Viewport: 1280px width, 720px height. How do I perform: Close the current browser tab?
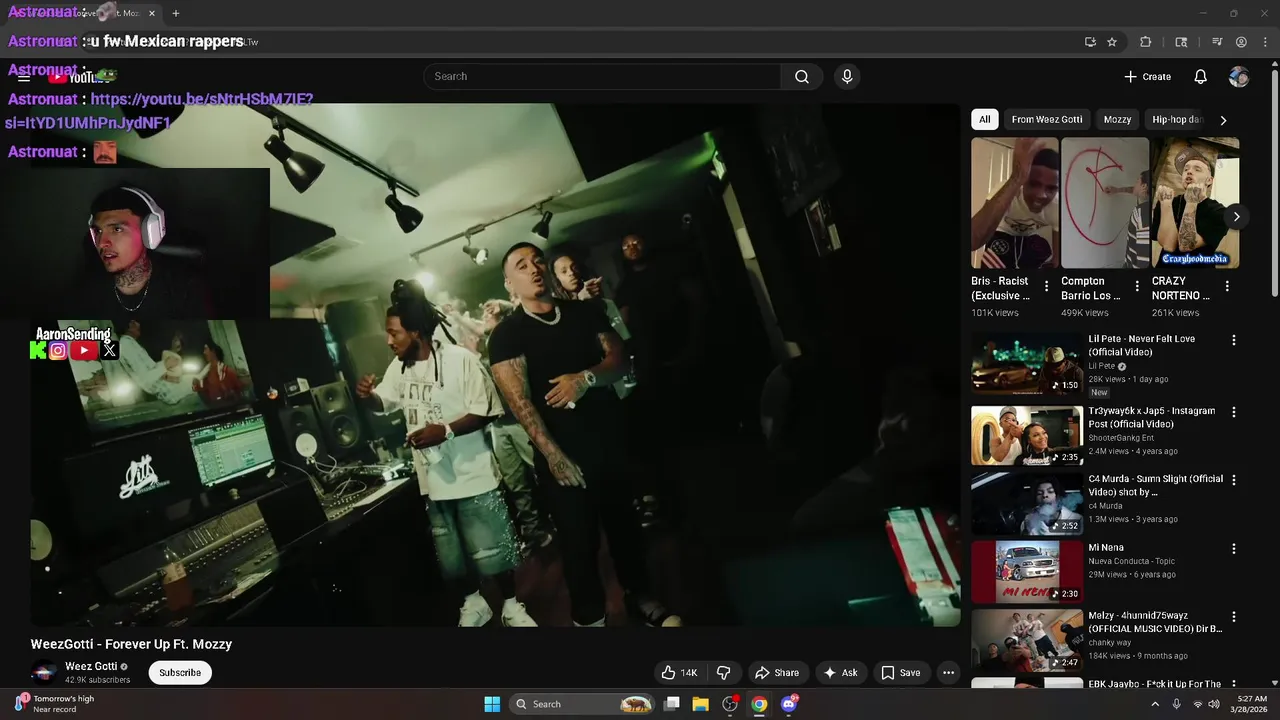(152, 14)
